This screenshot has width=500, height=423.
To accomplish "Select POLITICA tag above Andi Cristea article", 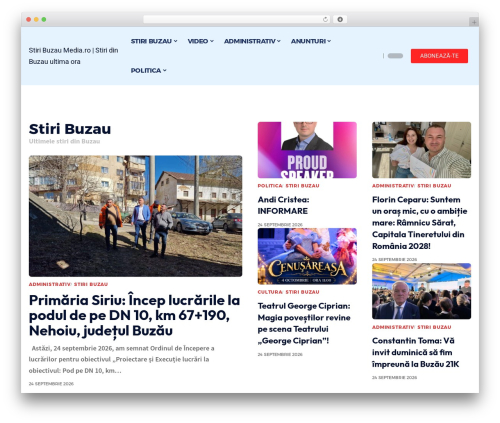I will [270, 186].
